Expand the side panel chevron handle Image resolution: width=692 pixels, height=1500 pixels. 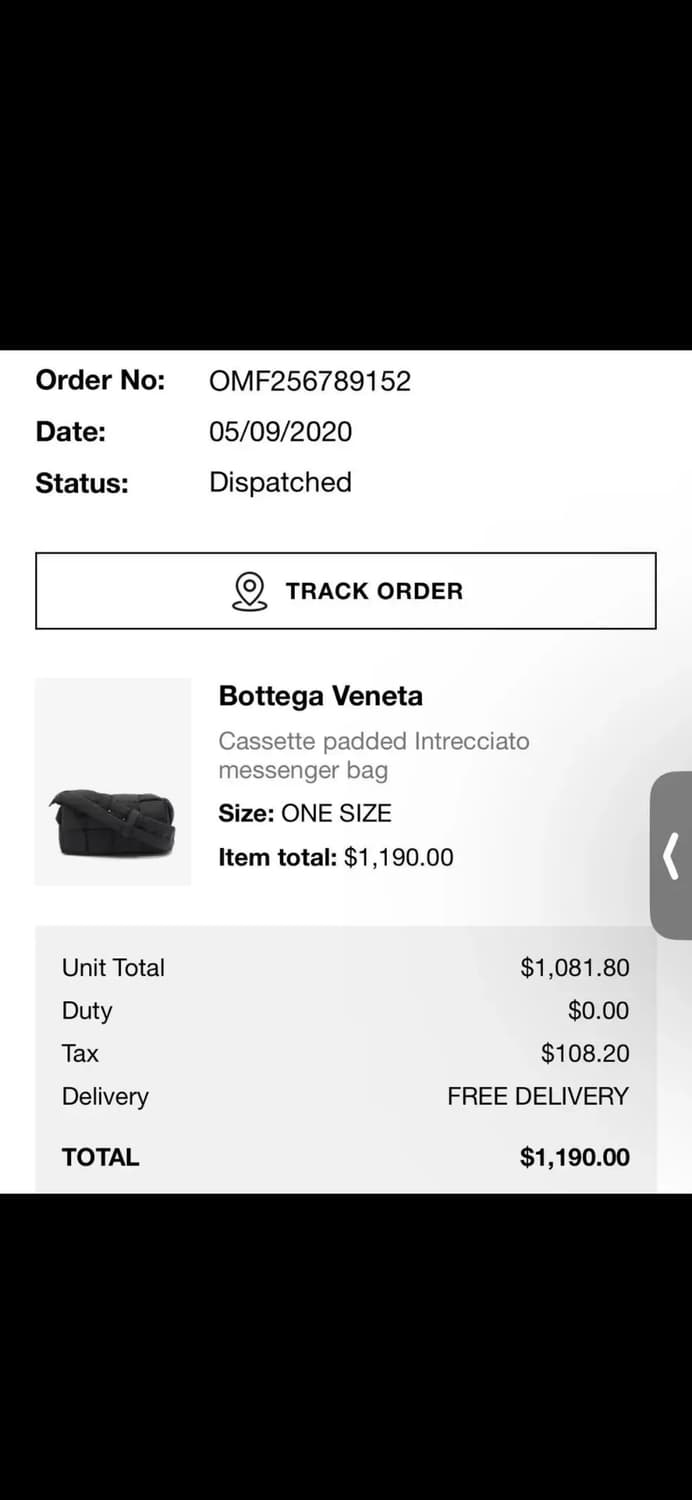[x=672, y=855]
